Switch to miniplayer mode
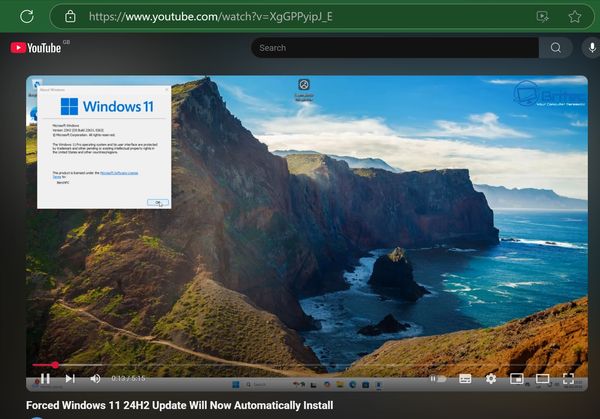The width and height of the screenshot is (600, 419). point(517,378)
